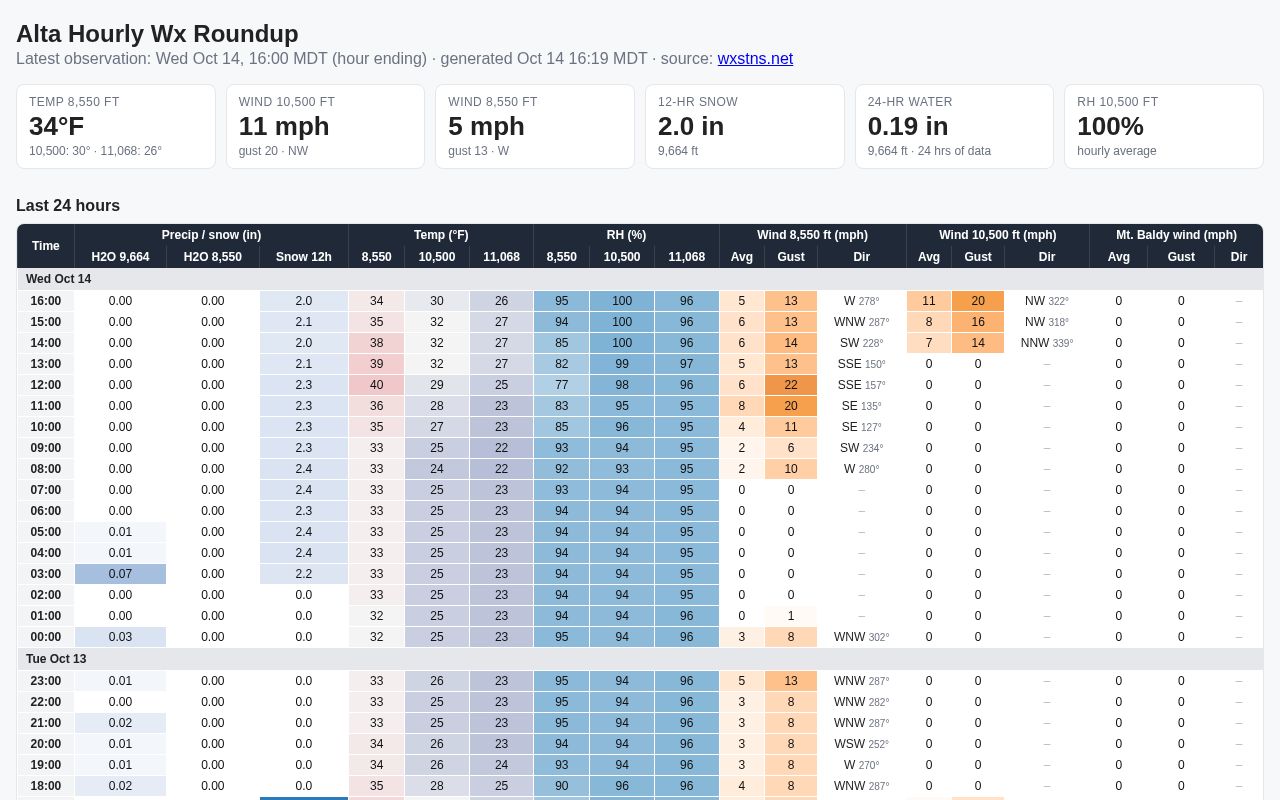Click the SE 135° direction at 11:00
This screenshot has width=1280, height=800.
point(862,406)
